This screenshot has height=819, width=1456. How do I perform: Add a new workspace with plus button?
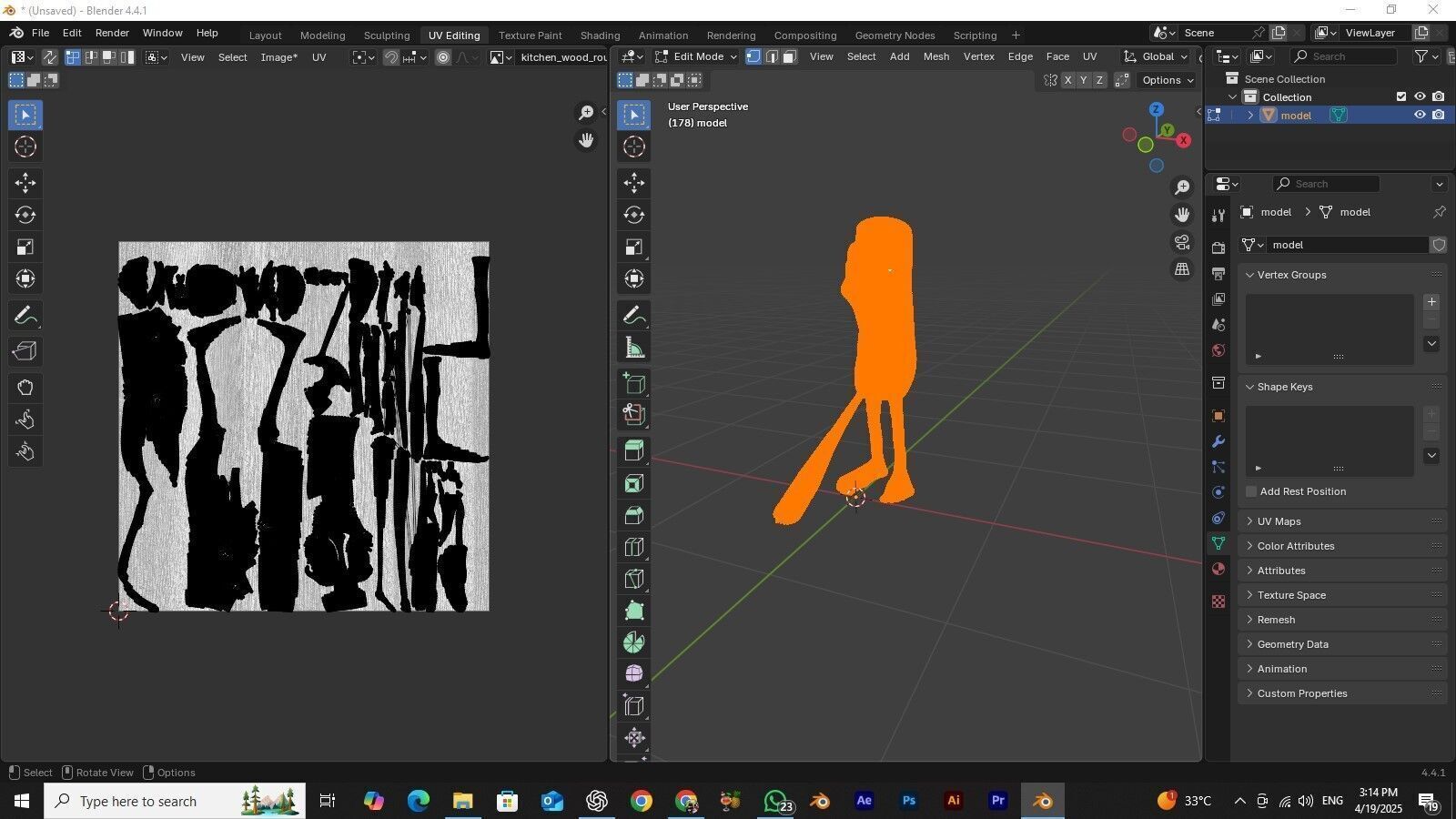point(1016,35)
